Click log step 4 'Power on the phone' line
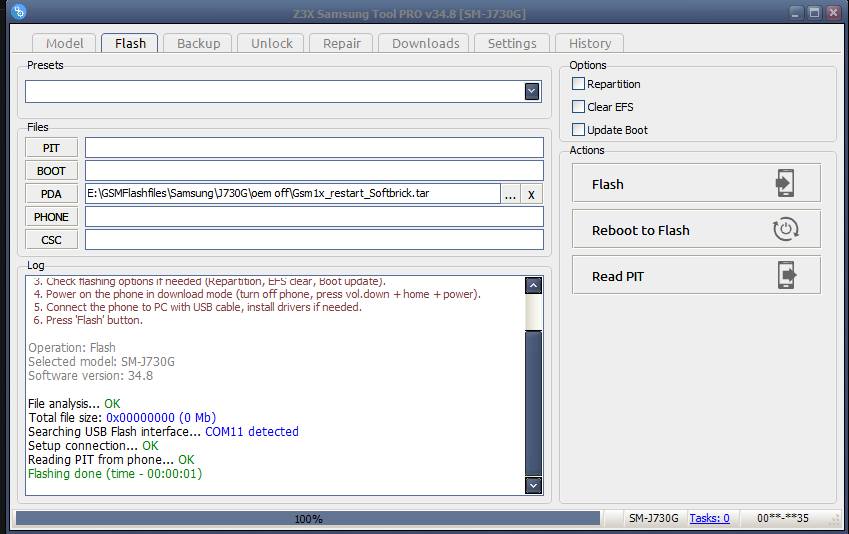The height and width of the screenshot is (534, 849). 257,294
